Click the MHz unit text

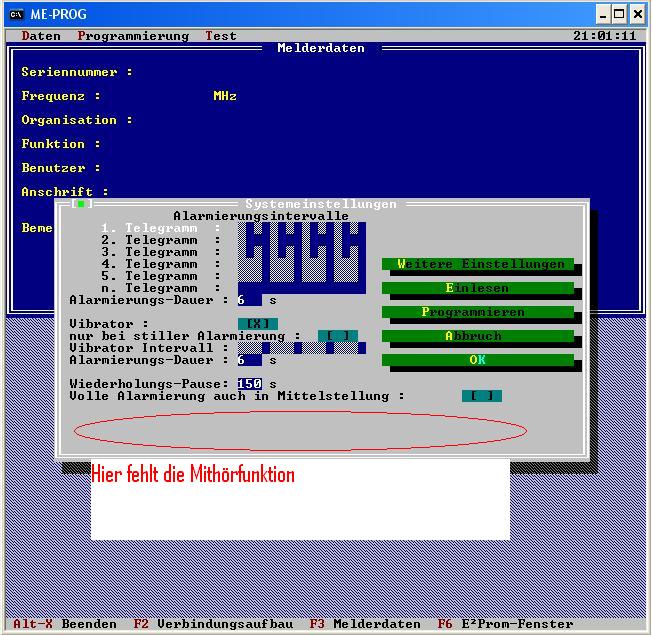pyautogui.click(x=225, y=96)
